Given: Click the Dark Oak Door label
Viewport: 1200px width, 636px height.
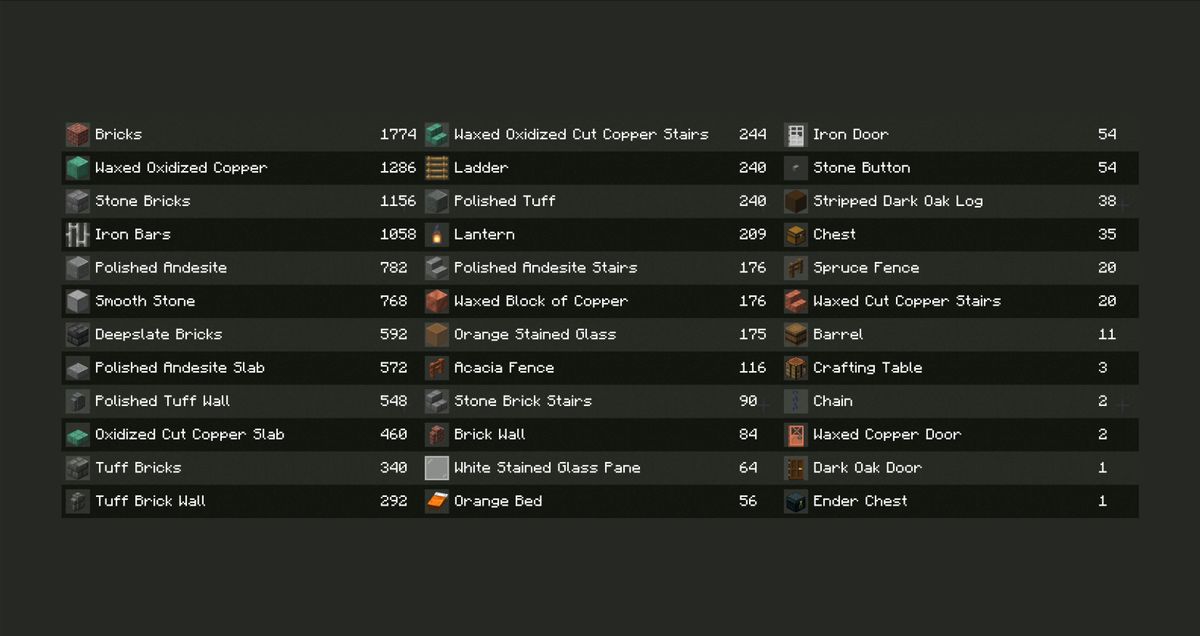Looking at the screenshot, I should tap(867, 468).
